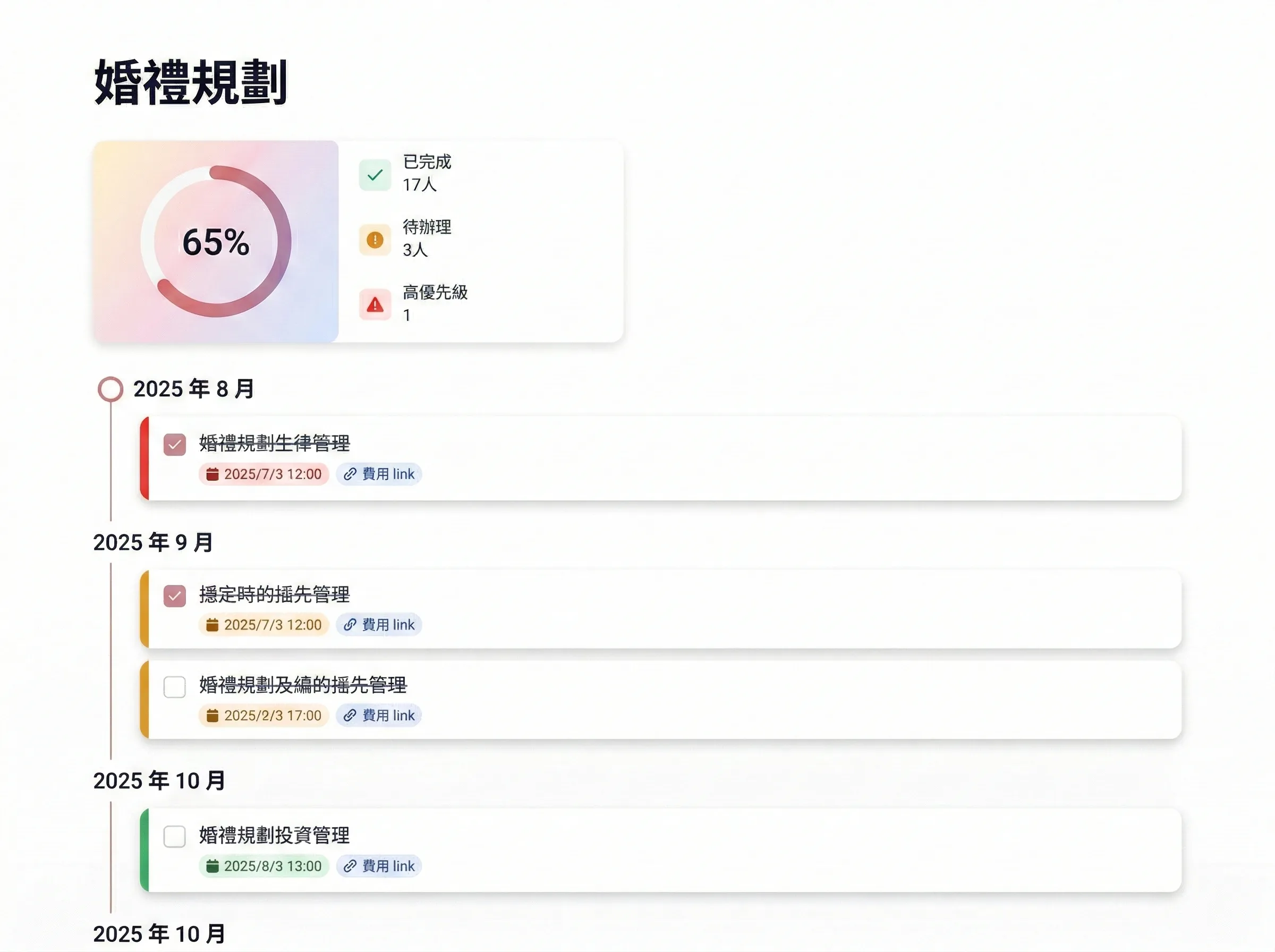This screenshot has width=1275, height=952.
Task: Click the green checkmark icon beside 已完成
Action: coord(376,174)
